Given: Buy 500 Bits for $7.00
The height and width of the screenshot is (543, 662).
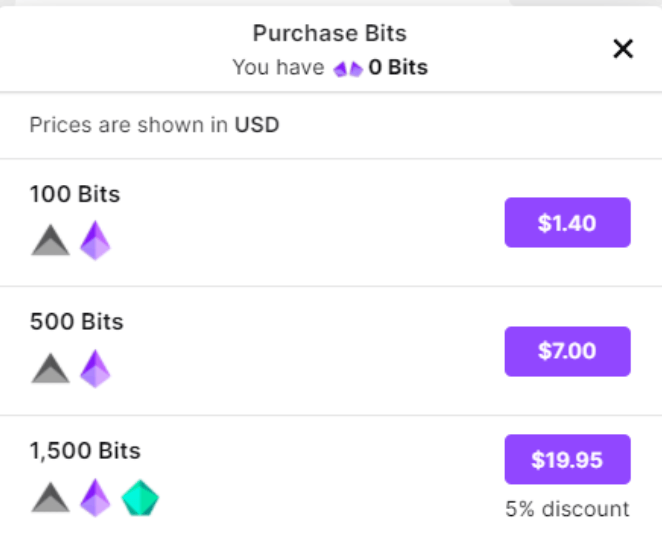Looking at the screenshot, I should (x=567, y=351).
